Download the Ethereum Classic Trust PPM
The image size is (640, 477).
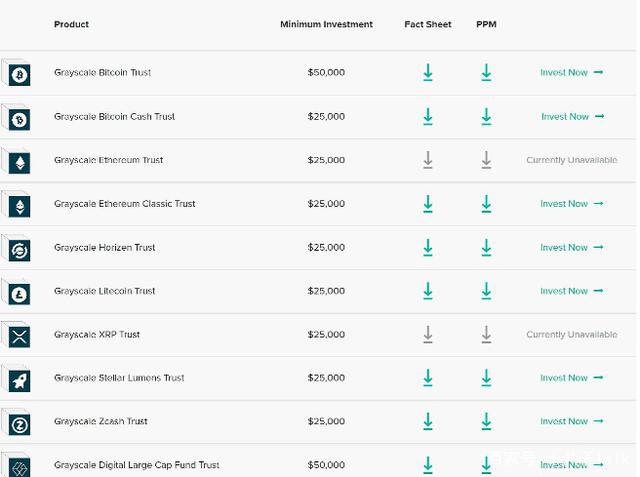[486, 204]
